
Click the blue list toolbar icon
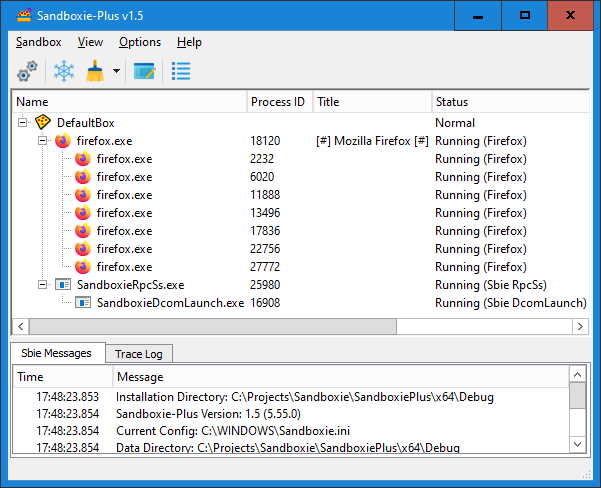(181, 71)
